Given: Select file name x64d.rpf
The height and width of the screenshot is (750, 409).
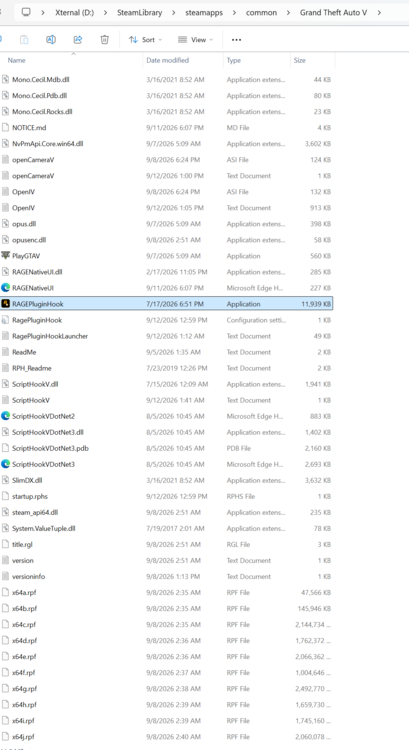Looking at the screenshot, I should click(x=24, y=640).
